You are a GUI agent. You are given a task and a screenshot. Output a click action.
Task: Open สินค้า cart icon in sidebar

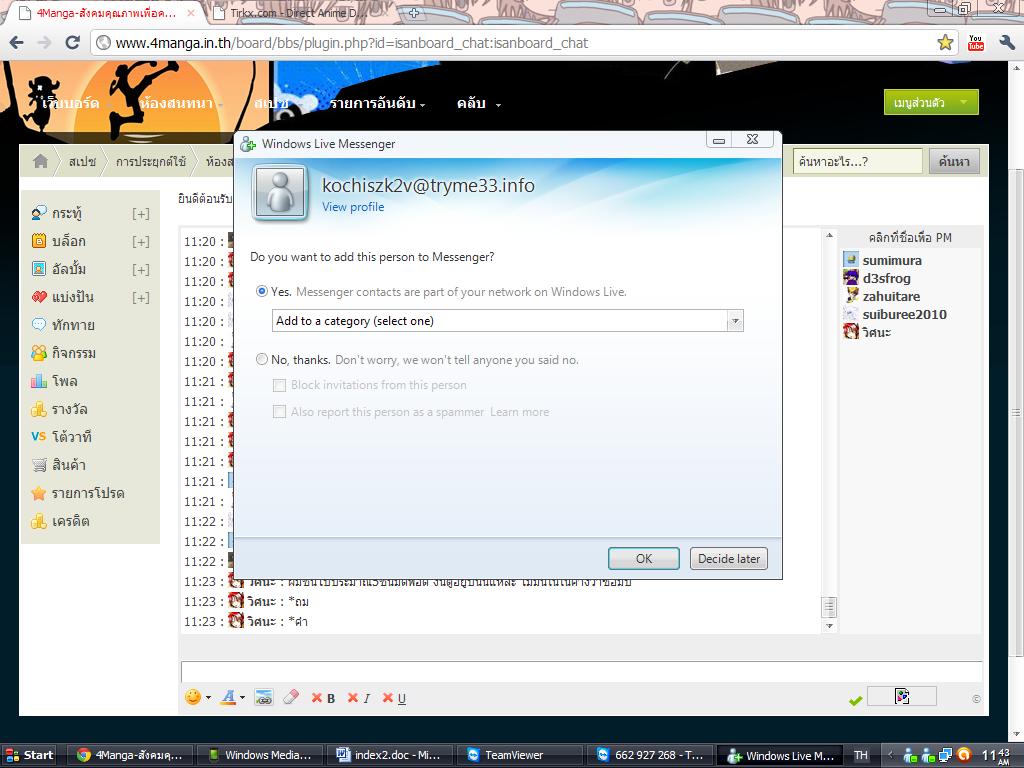[x=39, y=465]
